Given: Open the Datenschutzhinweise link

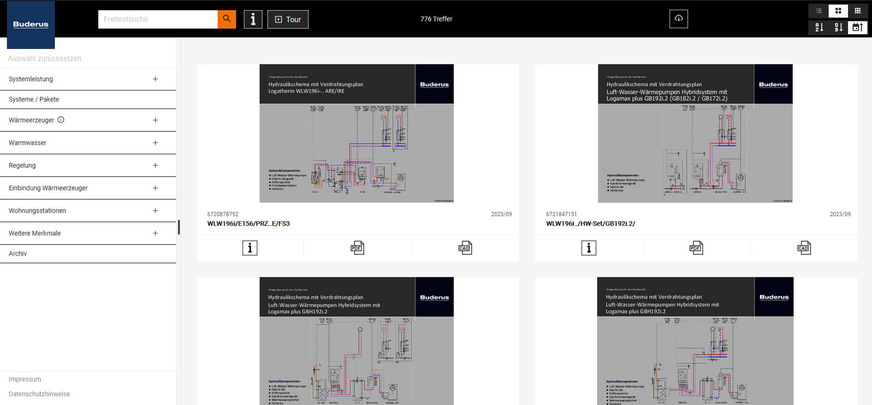Looking at the screenshot, I should [x=39, y=394].
